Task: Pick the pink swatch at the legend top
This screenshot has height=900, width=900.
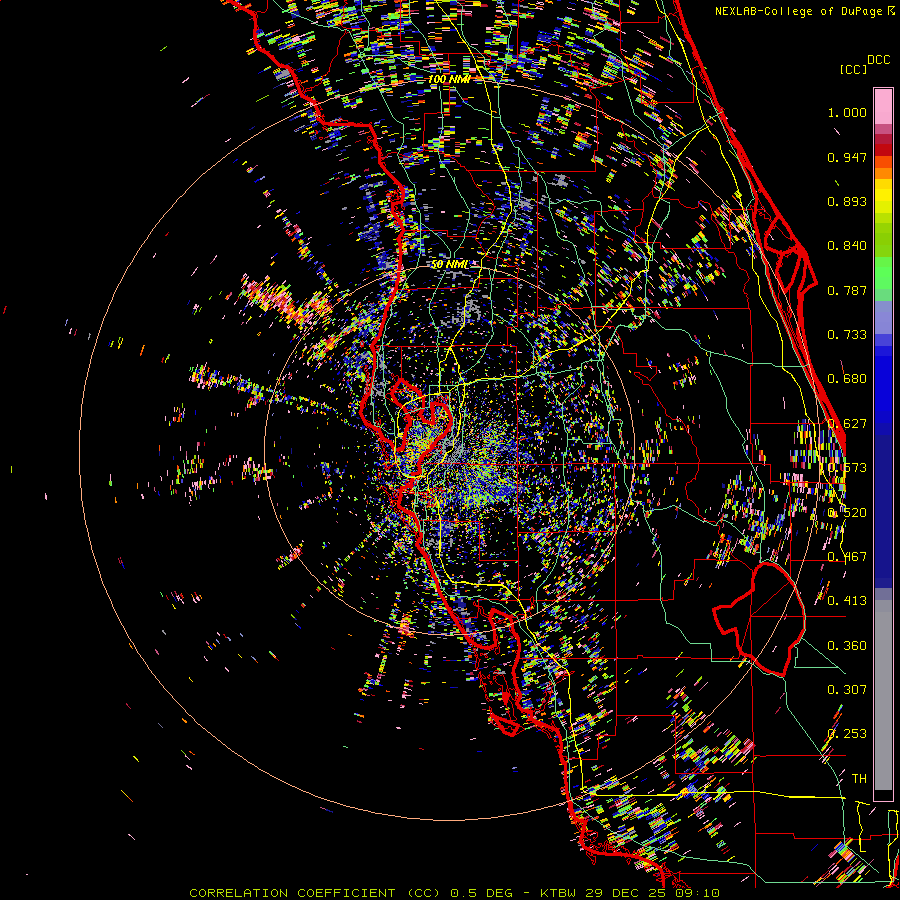Action: pos(883,106)
